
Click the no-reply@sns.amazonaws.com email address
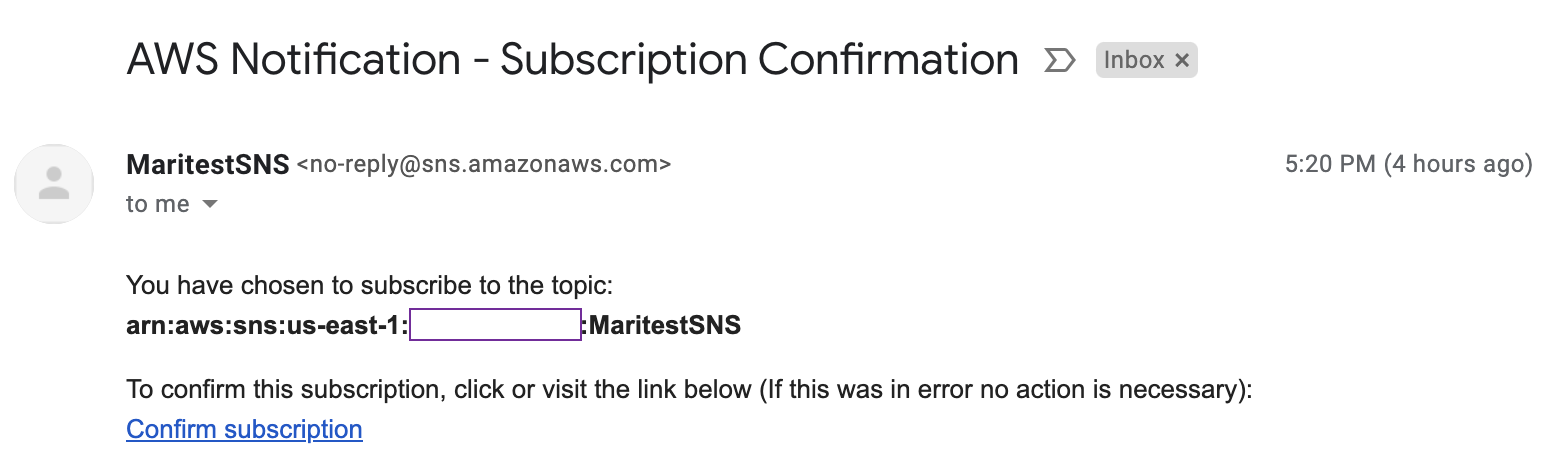pyautogui.click(x=484, y=164)
